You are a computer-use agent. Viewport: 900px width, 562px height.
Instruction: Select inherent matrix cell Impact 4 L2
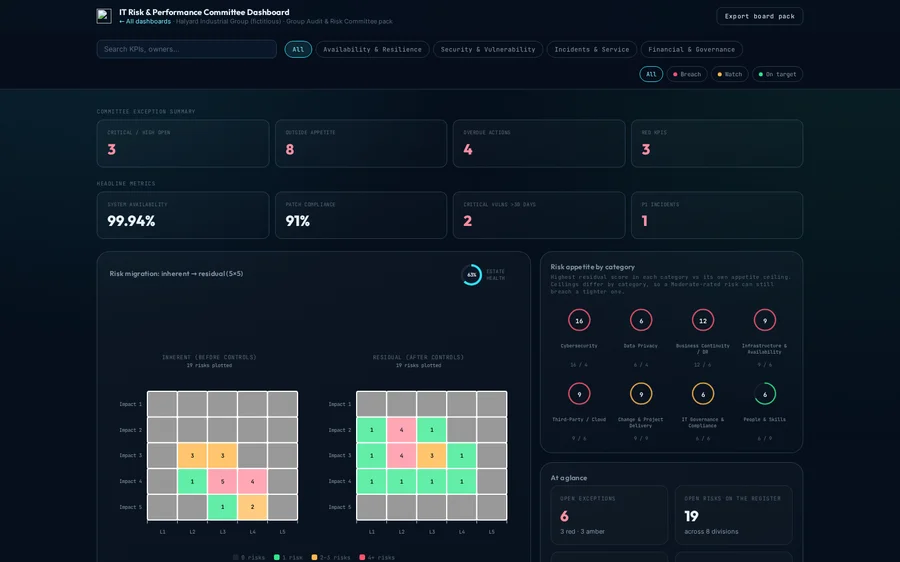click(192, 482)
